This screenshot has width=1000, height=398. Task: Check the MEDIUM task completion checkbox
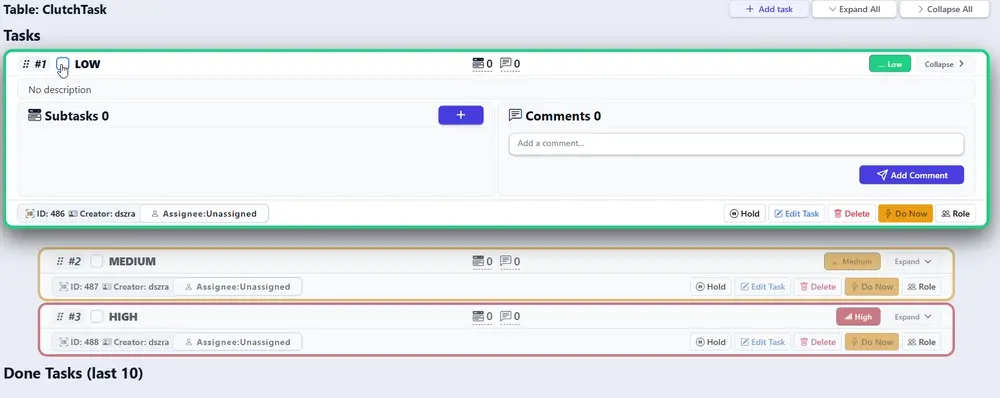(96, 262)
